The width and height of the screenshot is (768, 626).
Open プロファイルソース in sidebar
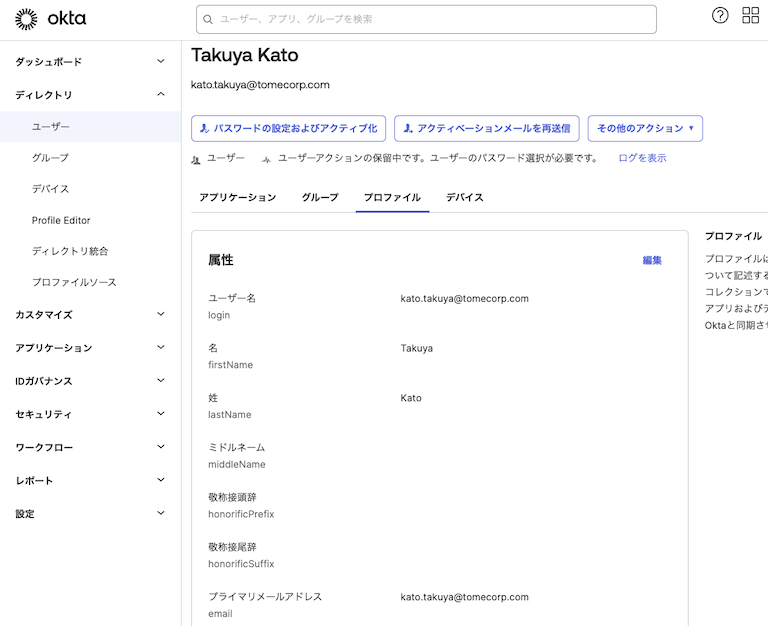[74, 282]
